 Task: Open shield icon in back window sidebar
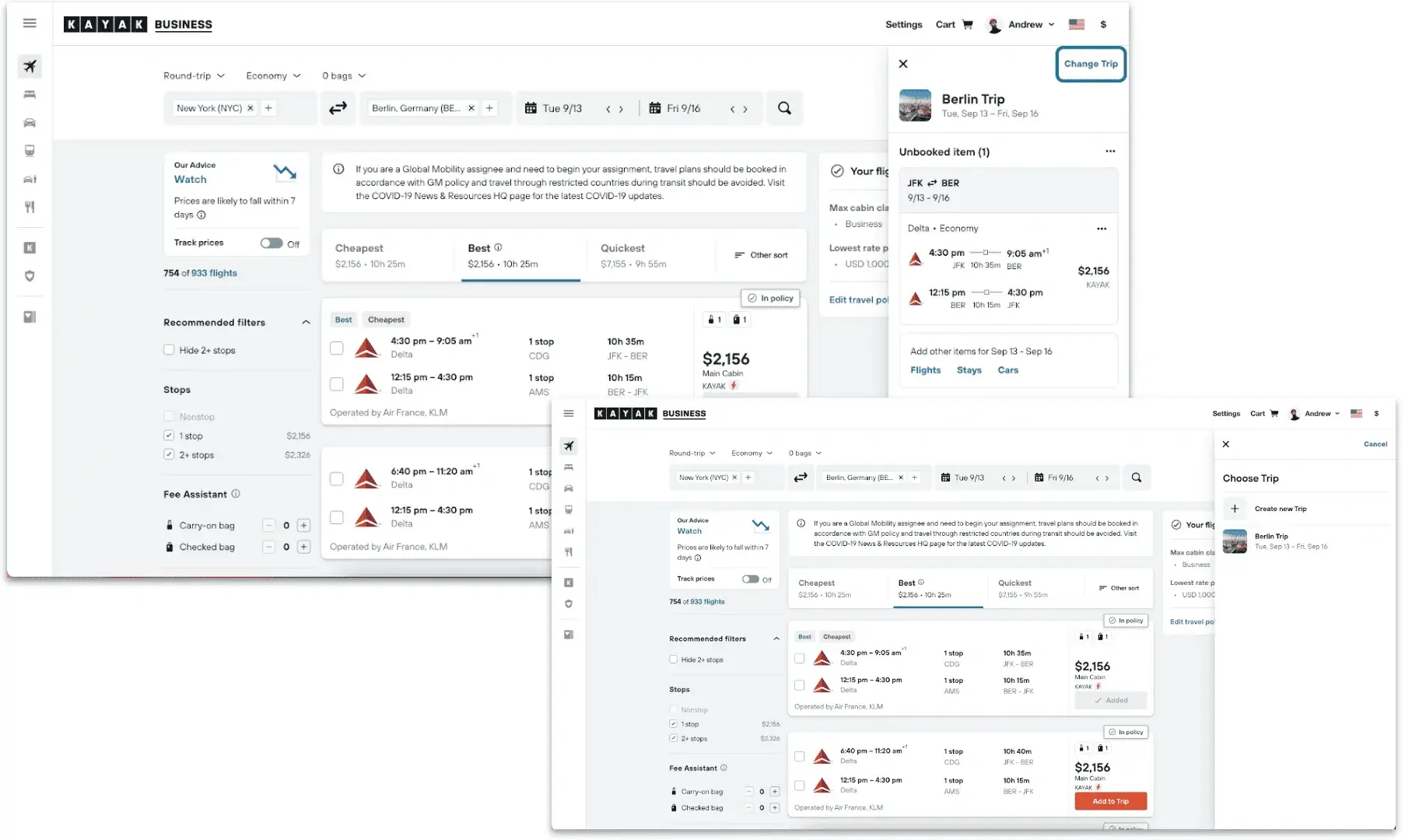(x=30, y=275)
